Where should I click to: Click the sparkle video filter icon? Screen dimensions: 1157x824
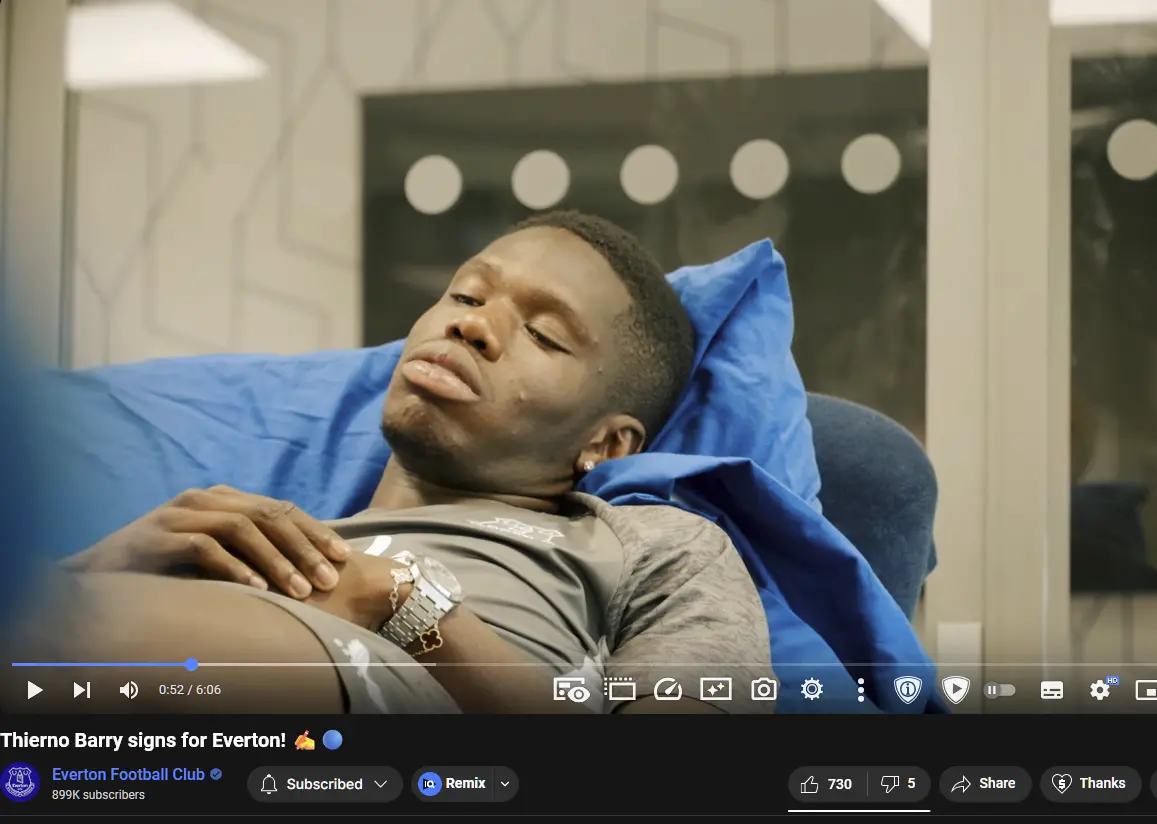coord(715,689)
